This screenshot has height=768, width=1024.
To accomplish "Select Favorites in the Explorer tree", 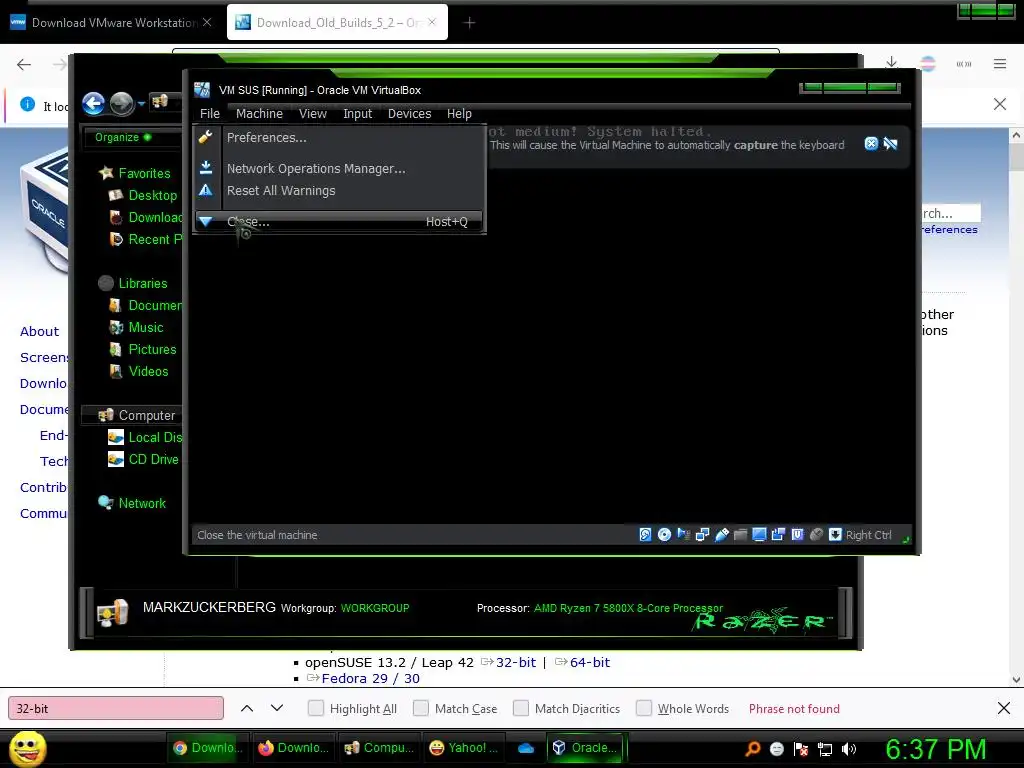I will point(134,173).
